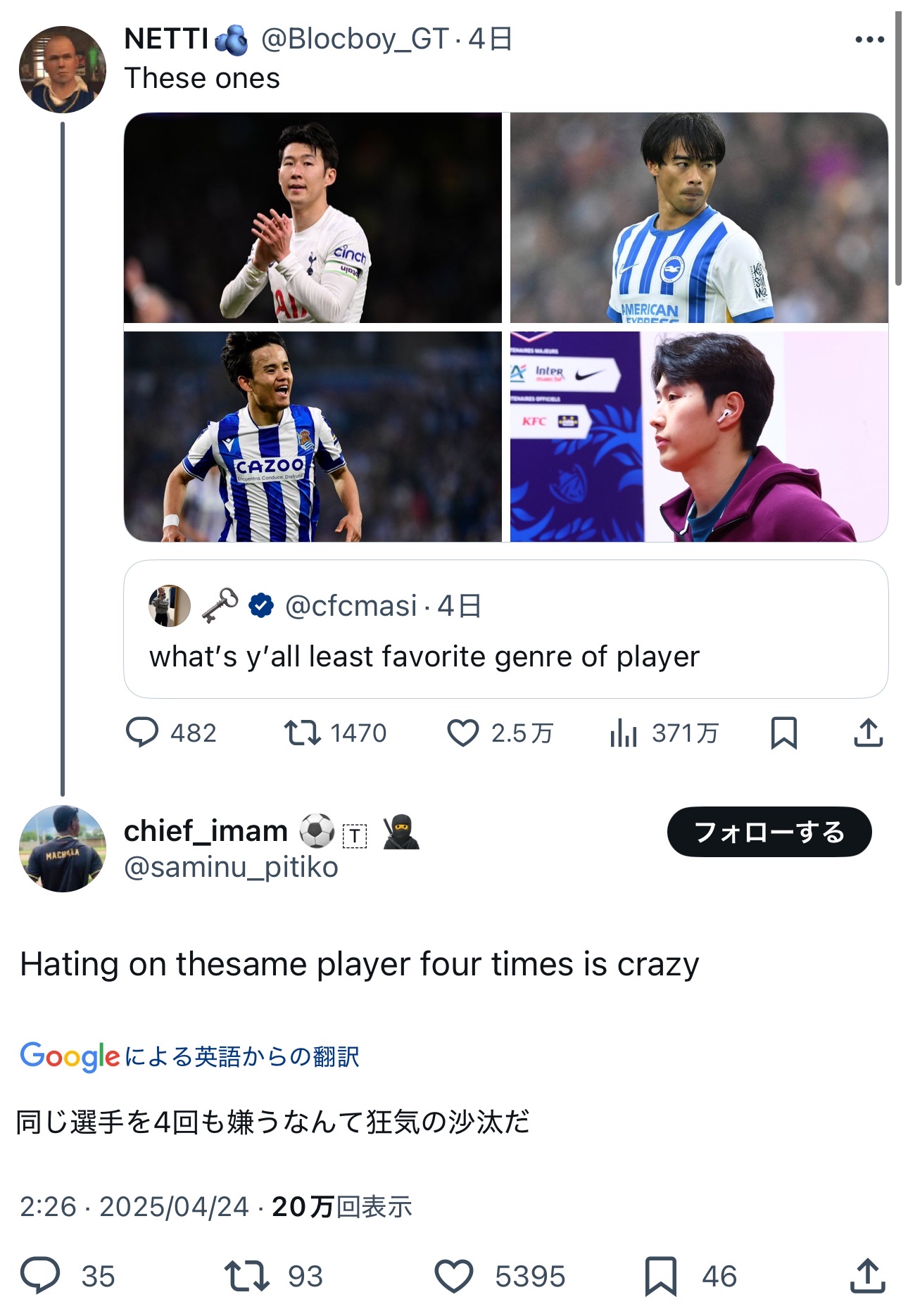Click share icon on chief_imam's post
Viewport: 908px width, 1316px height.
pyautogui.click(x=867, y=1276)
